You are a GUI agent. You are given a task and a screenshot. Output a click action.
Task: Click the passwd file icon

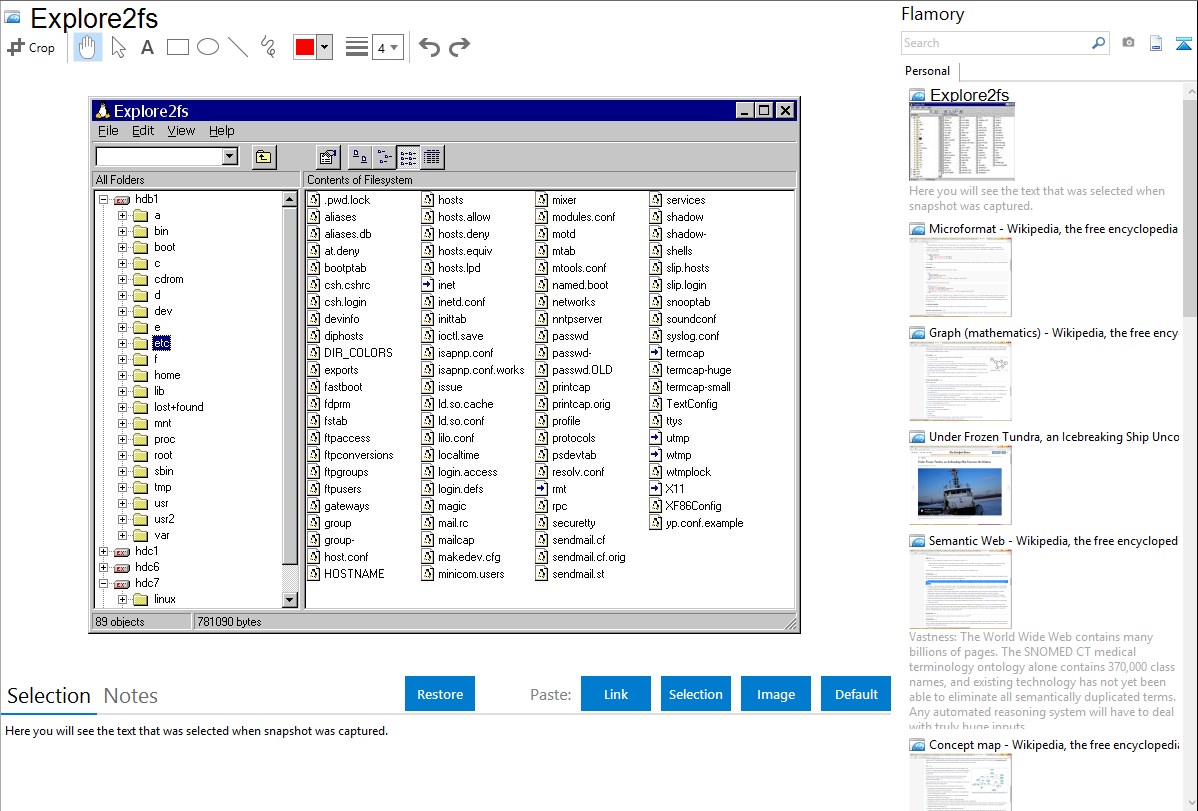[x=542, y=336]
